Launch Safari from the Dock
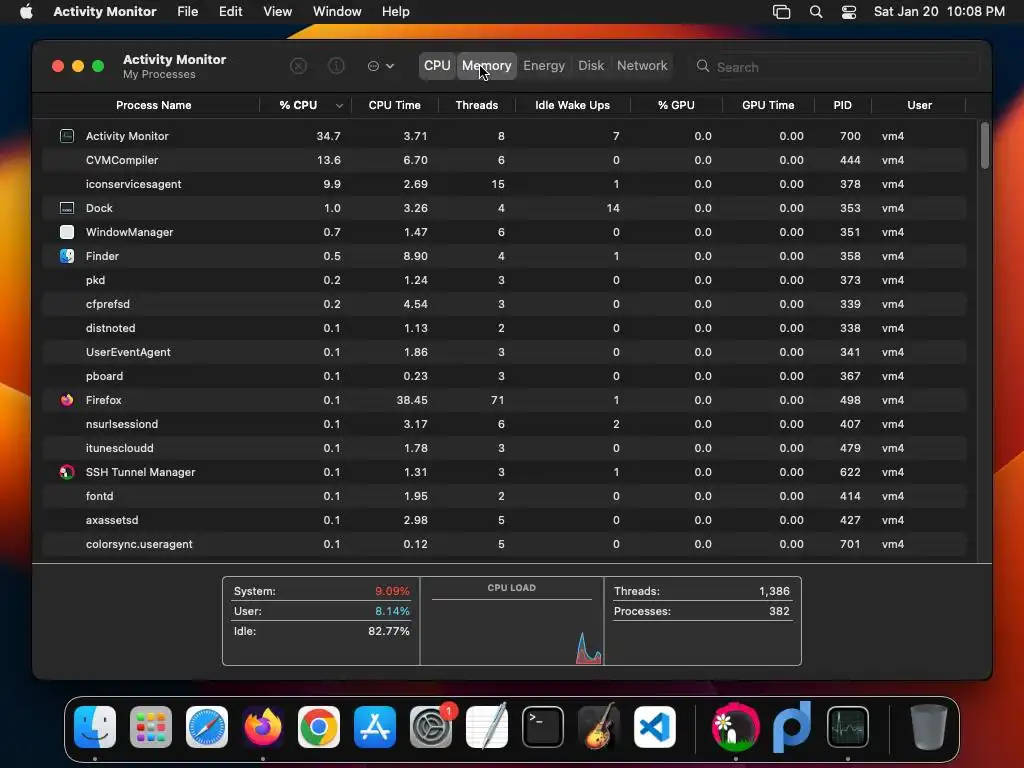 (x=207, y=727)
